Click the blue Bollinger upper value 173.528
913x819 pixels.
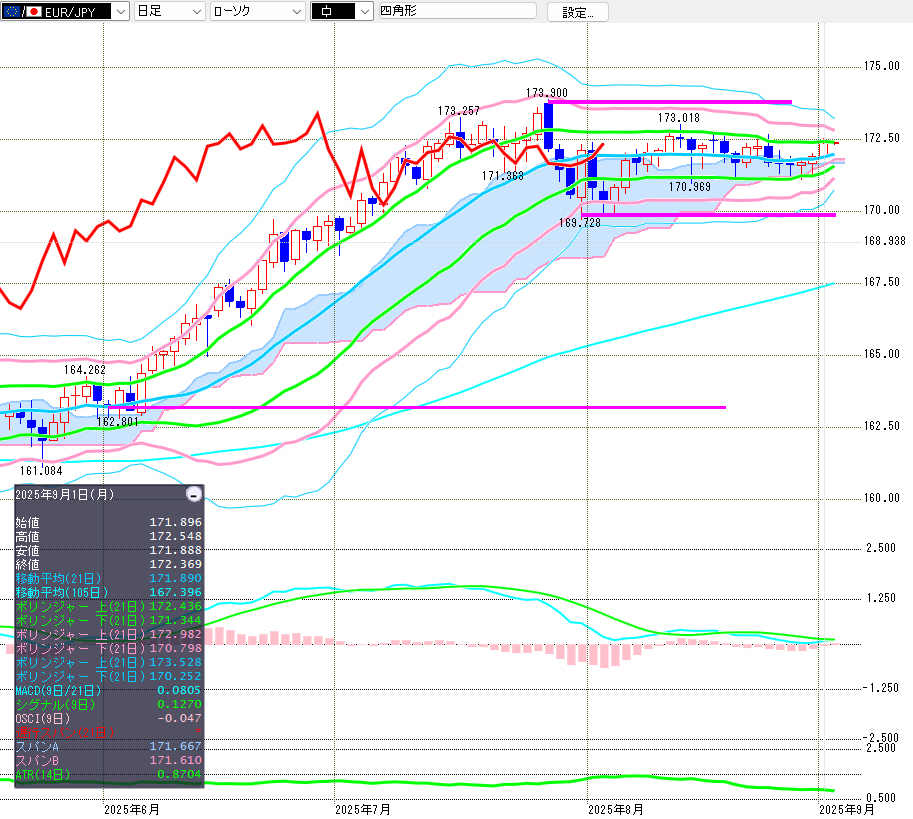[176, 662]
